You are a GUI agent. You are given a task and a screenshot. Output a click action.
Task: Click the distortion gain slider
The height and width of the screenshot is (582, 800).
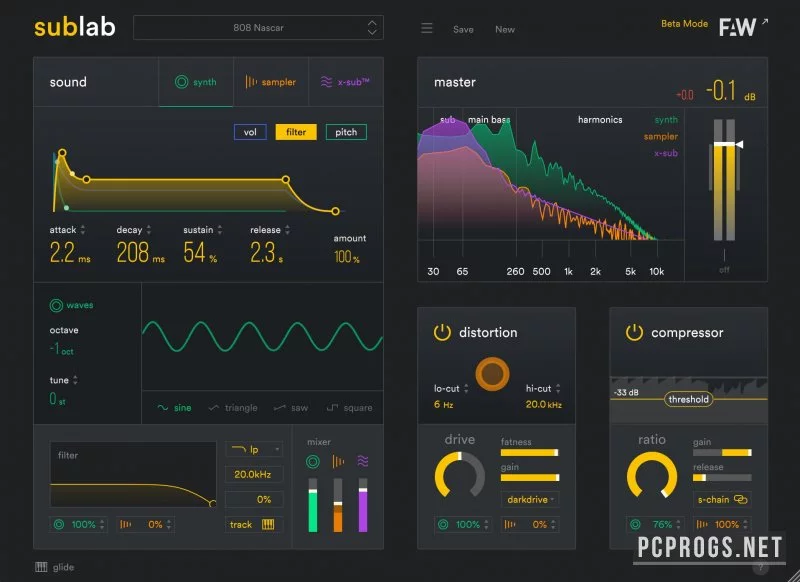coord(530,477)
